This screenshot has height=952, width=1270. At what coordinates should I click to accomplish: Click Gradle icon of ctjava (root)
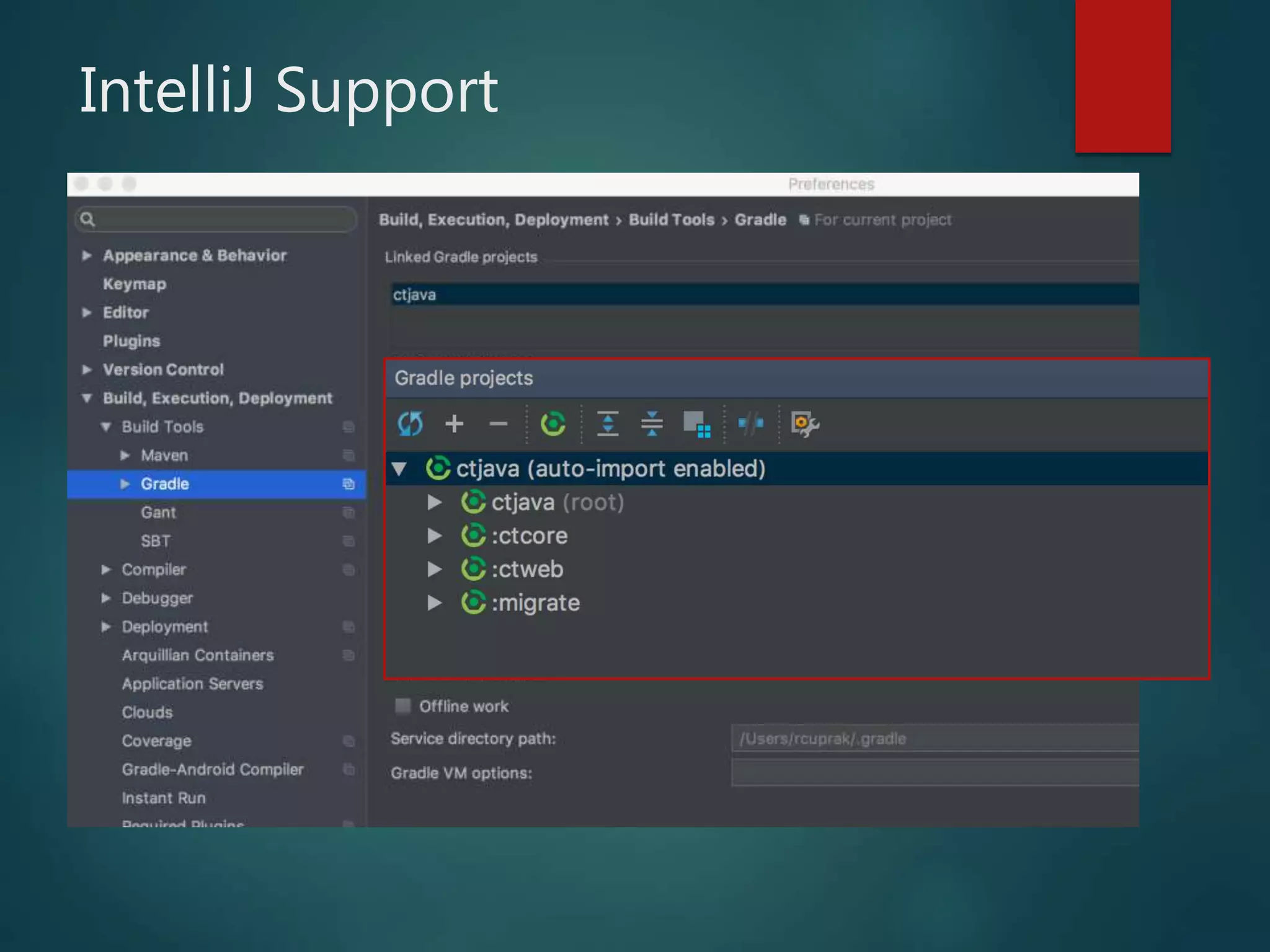[x=473, y=502]
